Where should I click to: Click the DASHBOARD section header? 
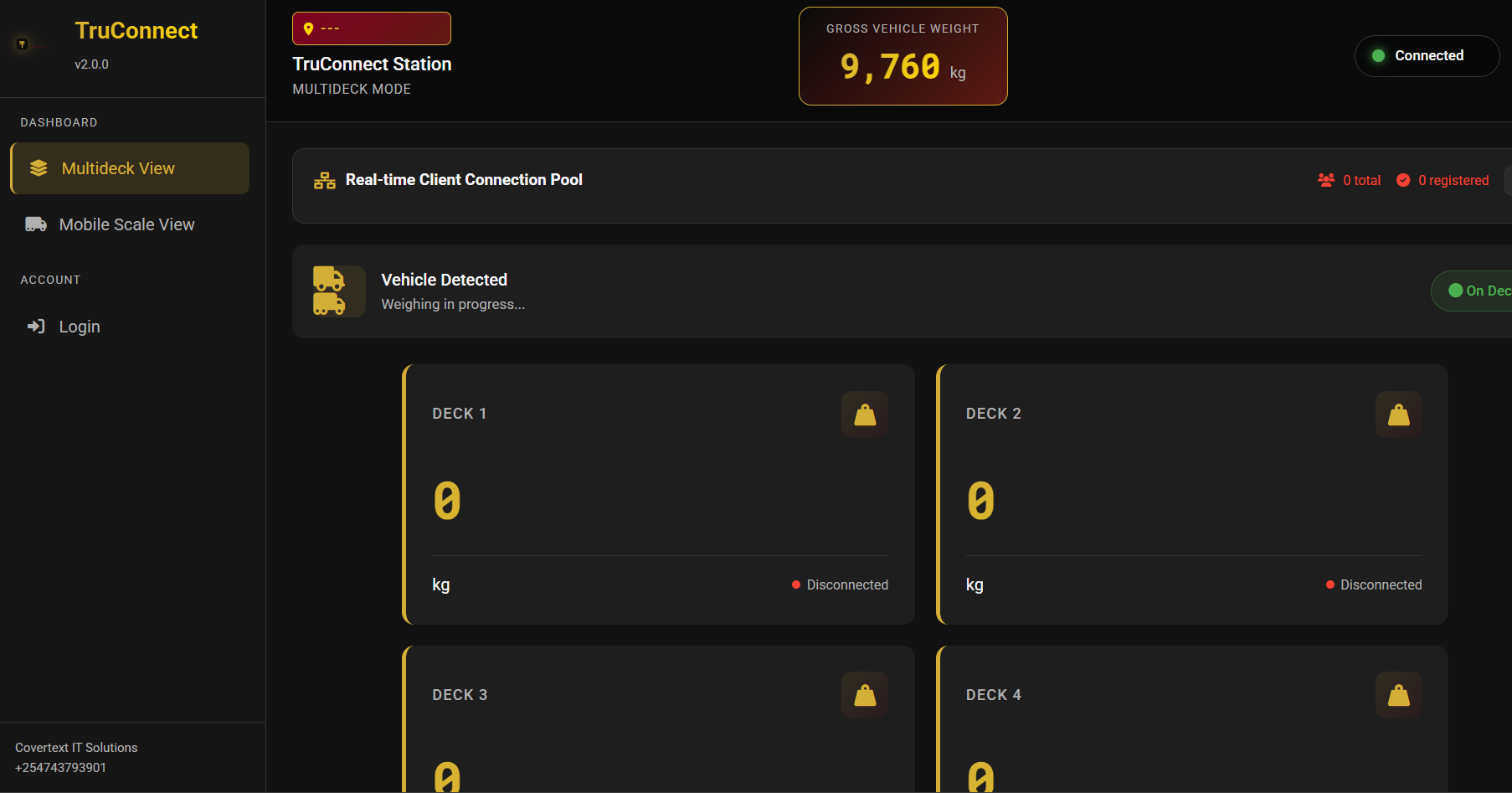[x=59, y=122]
